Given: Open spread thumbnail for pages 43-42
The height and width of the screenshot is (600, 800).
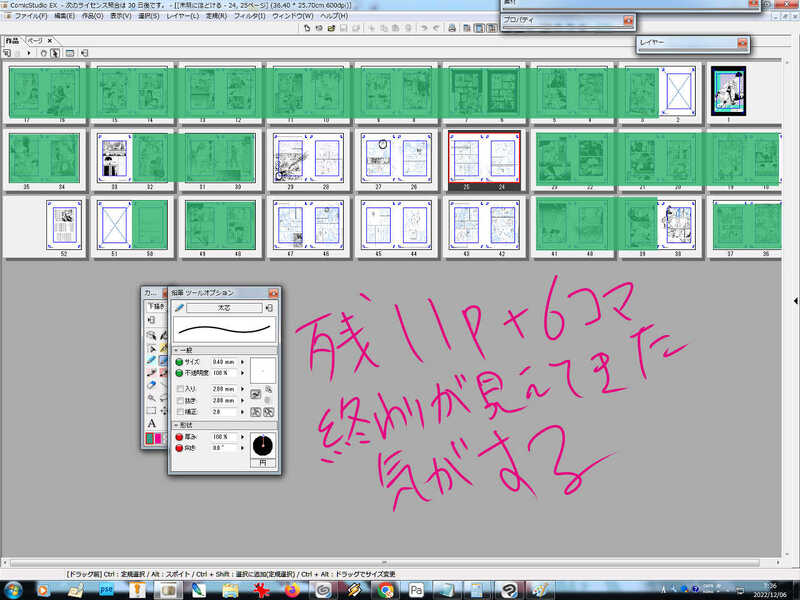Looking at the screenshot, I should pyautogui.click(x=484, y=227).
